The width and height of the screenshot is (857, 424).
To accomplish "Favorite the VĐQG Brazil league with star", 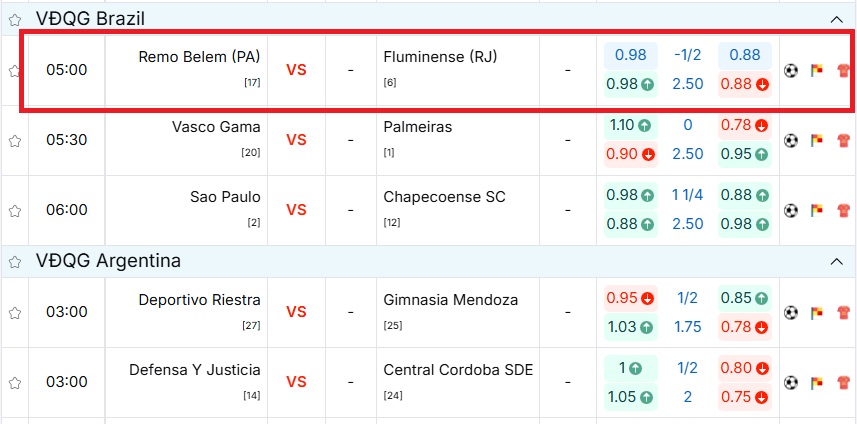I will coord(15,19).
